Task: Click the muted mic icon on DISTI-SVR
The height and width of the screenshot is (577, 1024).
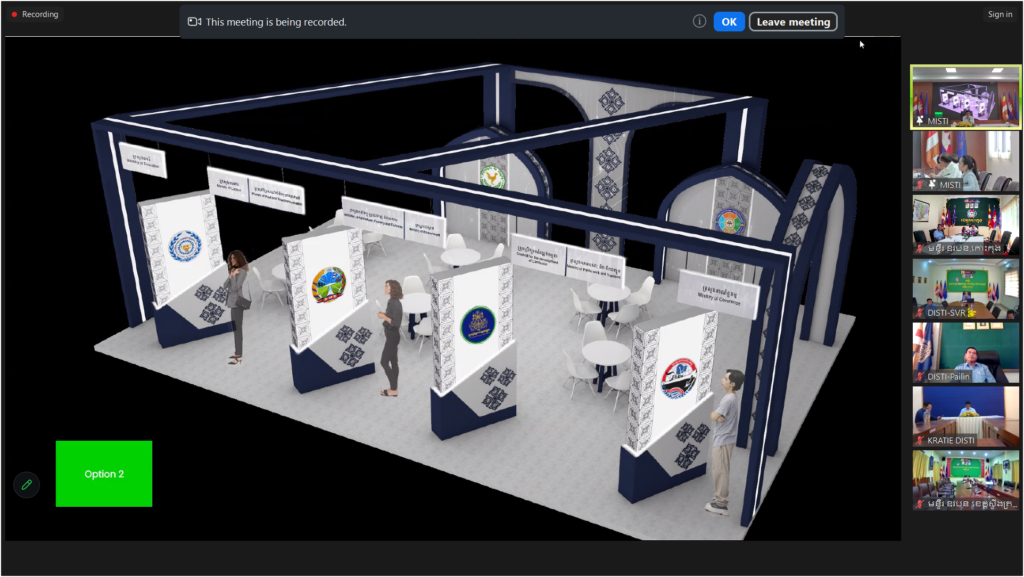Action: [x=919, y=313]
